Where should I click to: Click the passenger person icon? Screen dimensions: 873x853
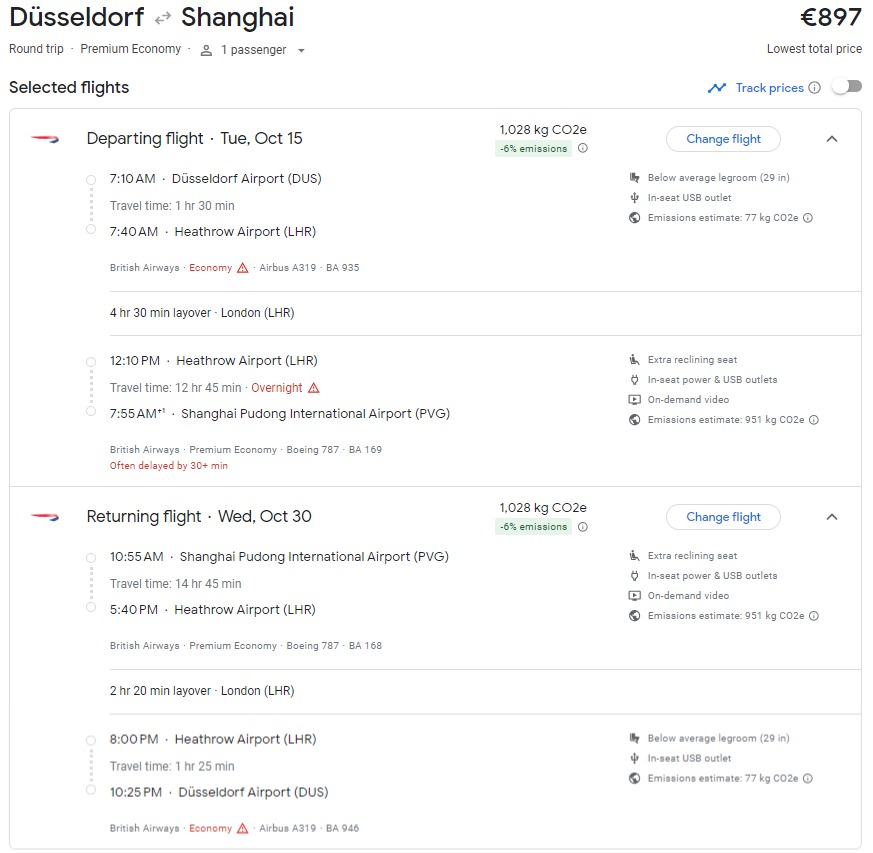206,50
